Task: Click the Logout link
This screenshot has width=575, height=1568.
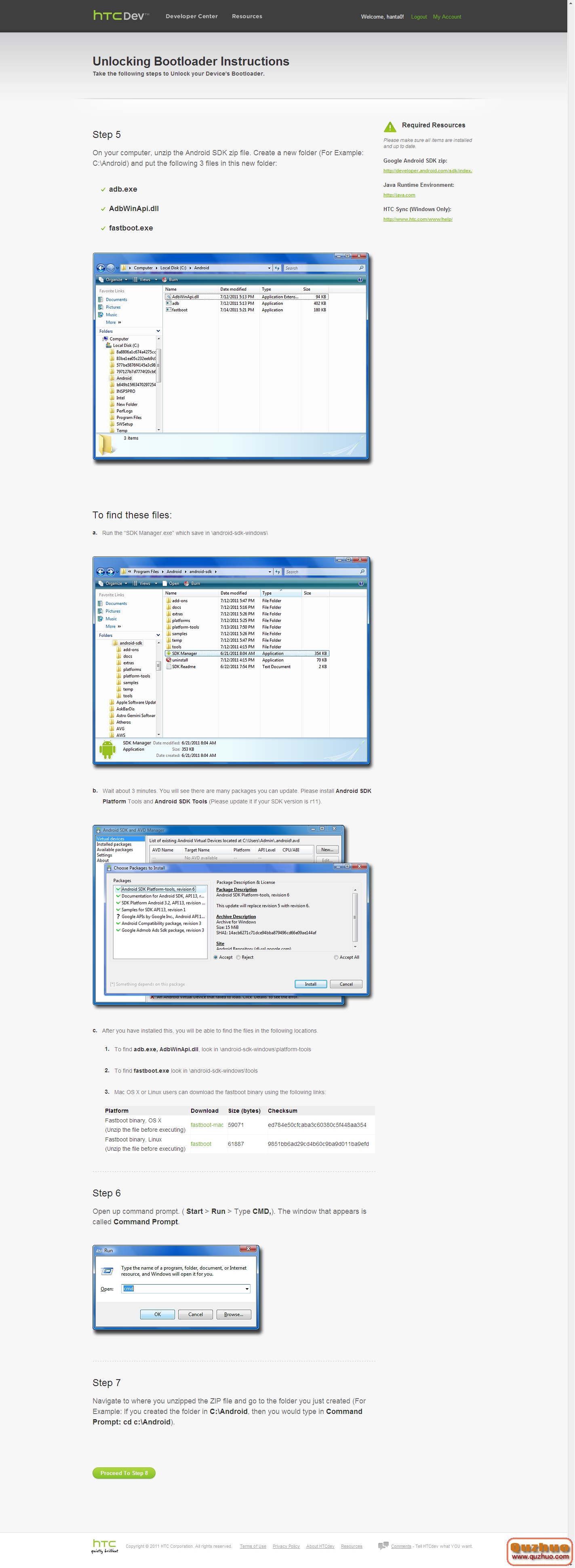Action: click(419, 17)
